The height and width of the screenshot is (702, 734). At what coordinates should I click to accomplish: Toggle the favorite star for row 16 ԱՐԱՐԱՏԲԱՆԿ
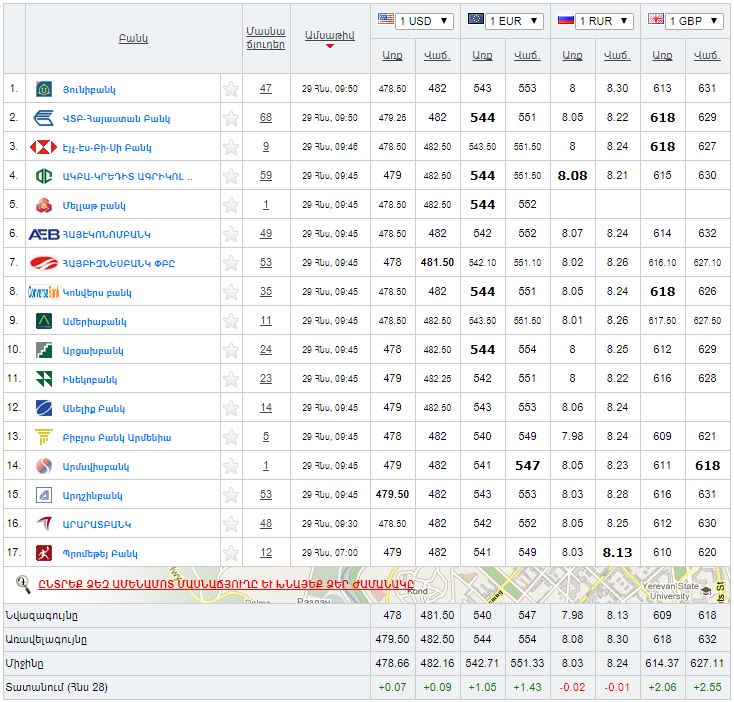(231, 524)
